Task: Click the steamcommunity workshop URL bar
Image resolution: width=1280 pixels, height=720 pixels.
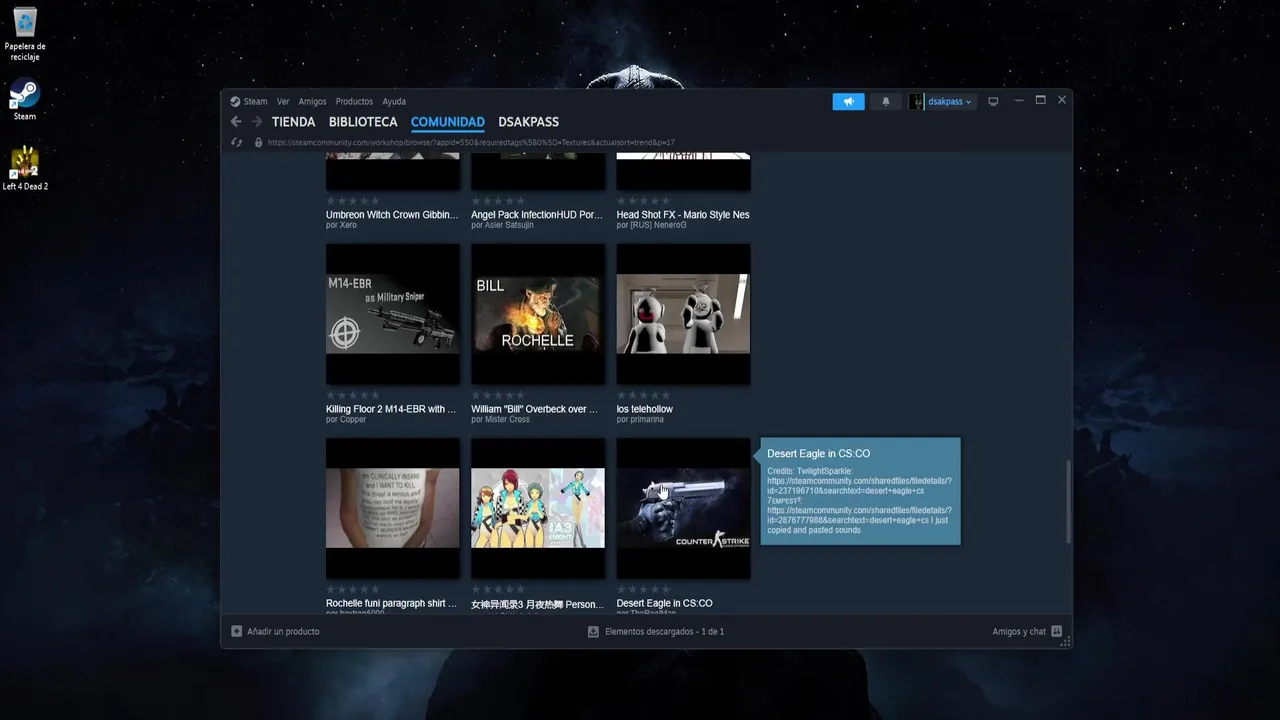Action: point(470,142)
